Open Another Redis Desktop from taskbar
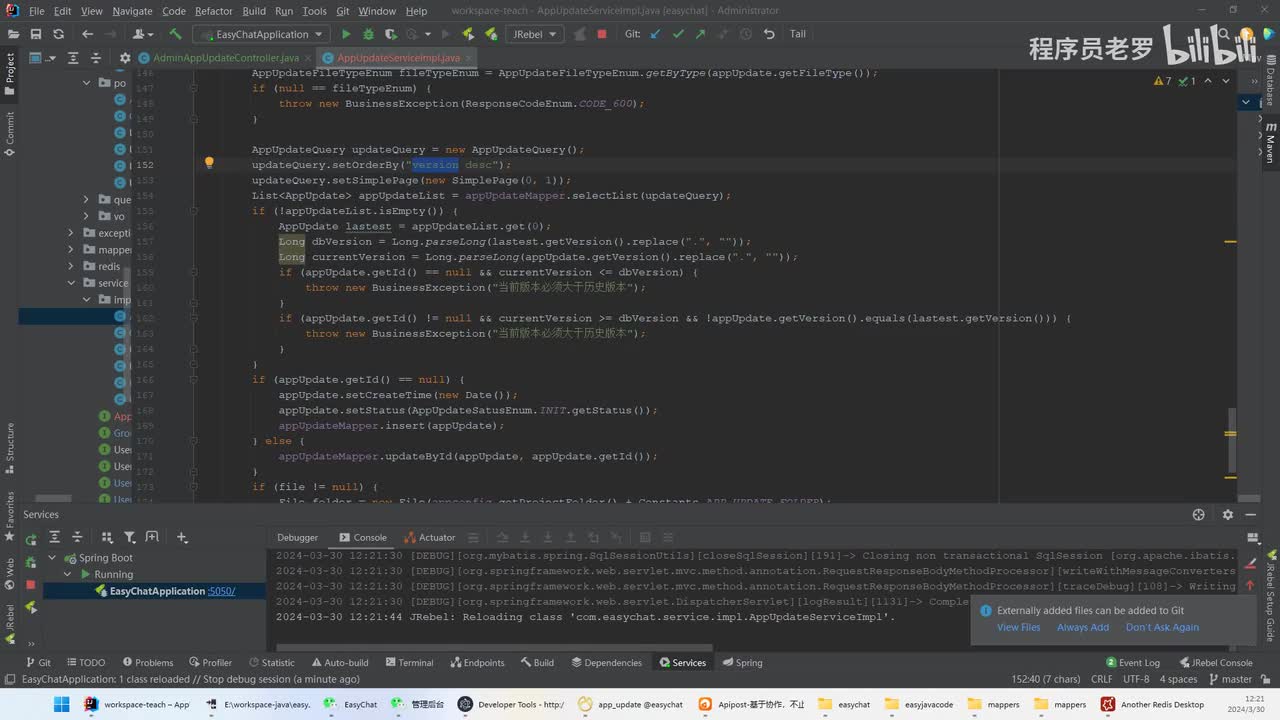This screenshot has width=1280, height=720. (x=1153, y=704)
